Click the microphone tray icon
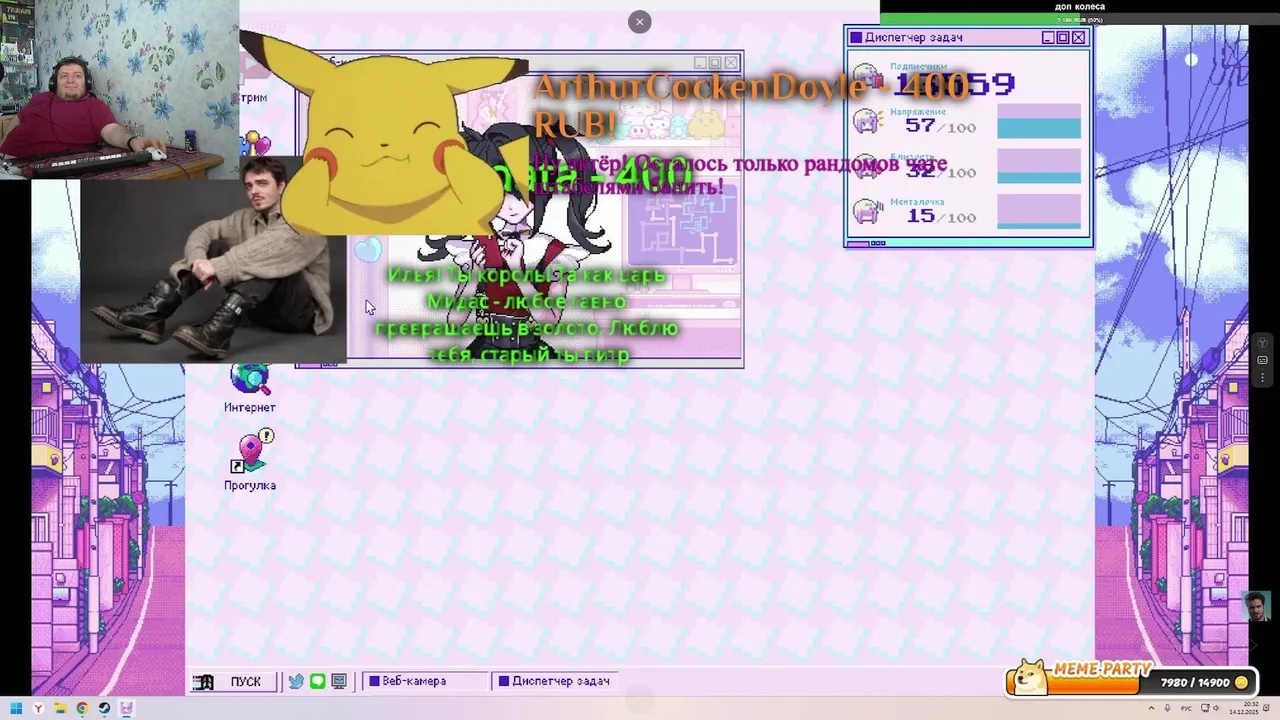Viewport: 1280px width, 720px height. (1167, 709)
